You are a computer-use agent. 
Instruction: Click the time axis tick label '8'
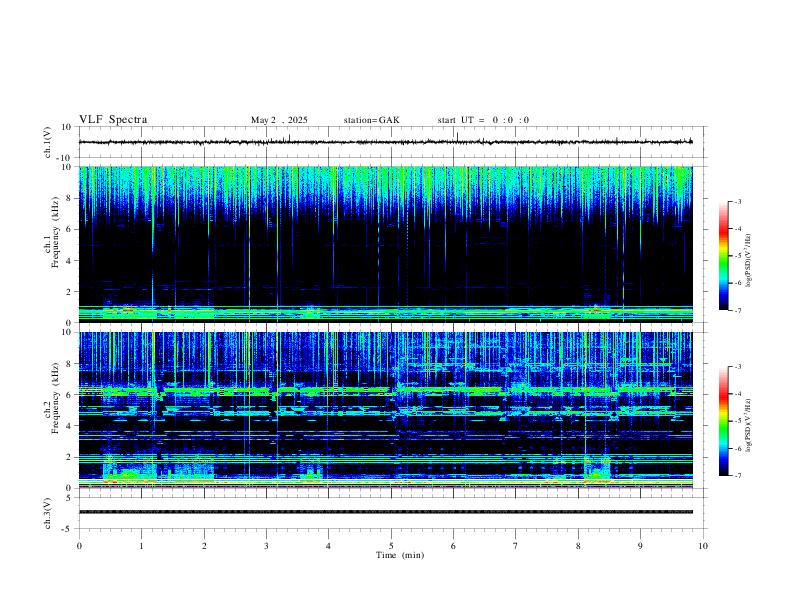click(578, 546)
